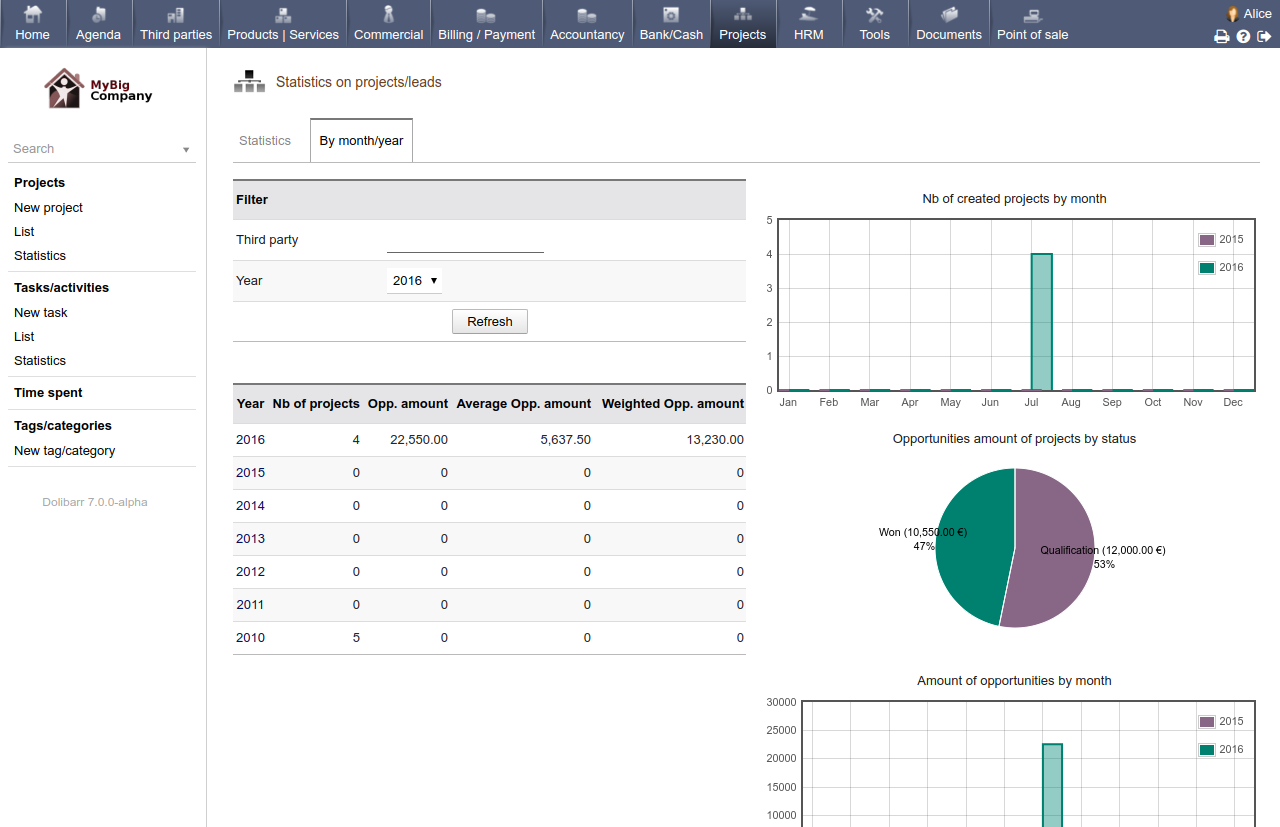Click the print page icon
The height and width of the screenshot is (827, 1280).
(x=1222, y=36)
